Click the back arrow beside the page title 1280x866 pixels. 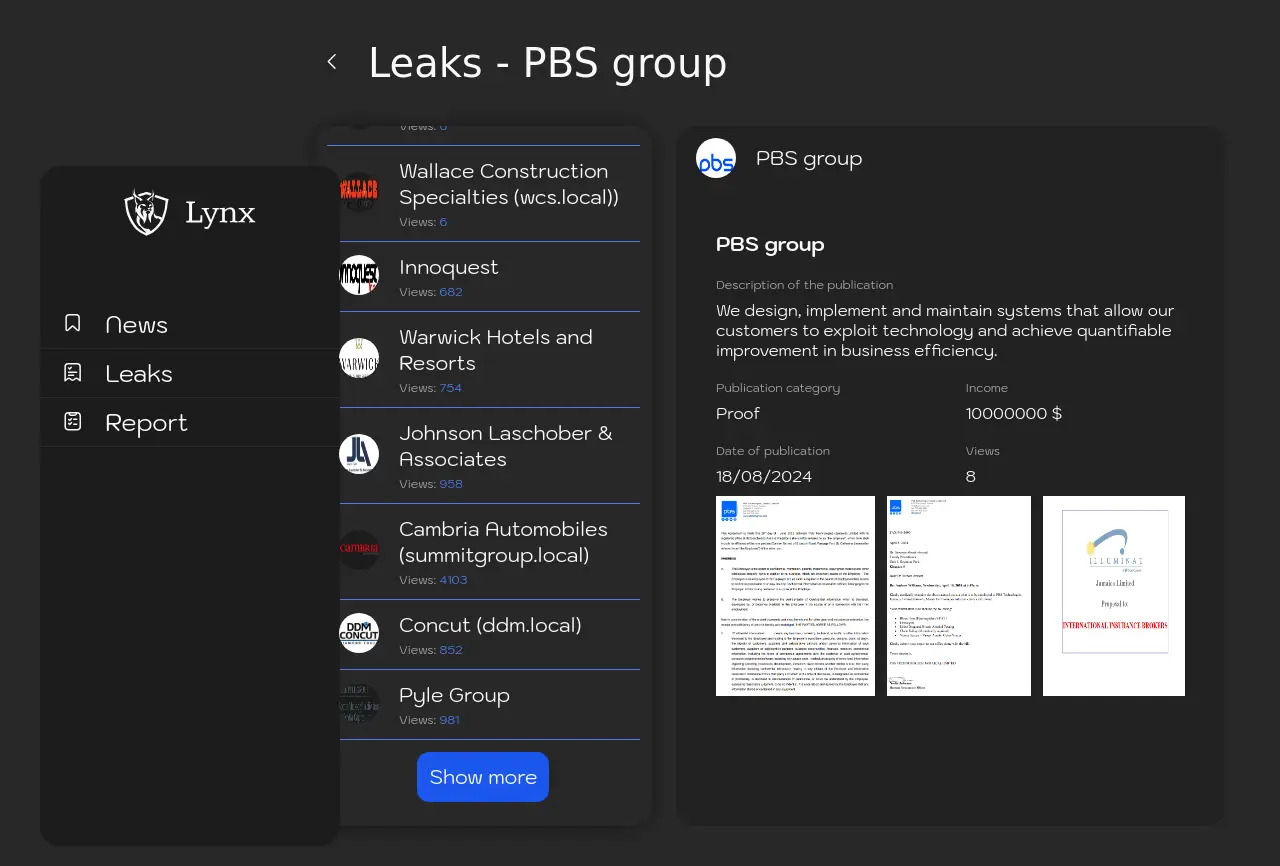pos(332,62)
